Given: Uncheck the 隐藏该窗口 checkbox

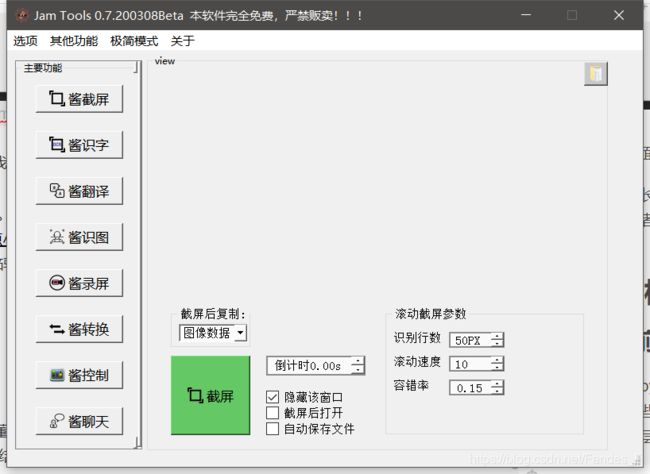Looking at the screenshot, I should [x=272, y=397].
